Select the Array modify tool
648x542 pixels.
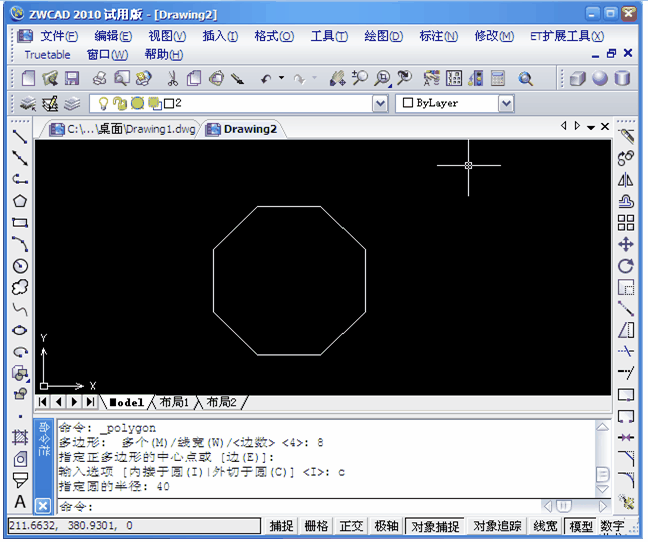pyautogui.click(x=626, y=223)
